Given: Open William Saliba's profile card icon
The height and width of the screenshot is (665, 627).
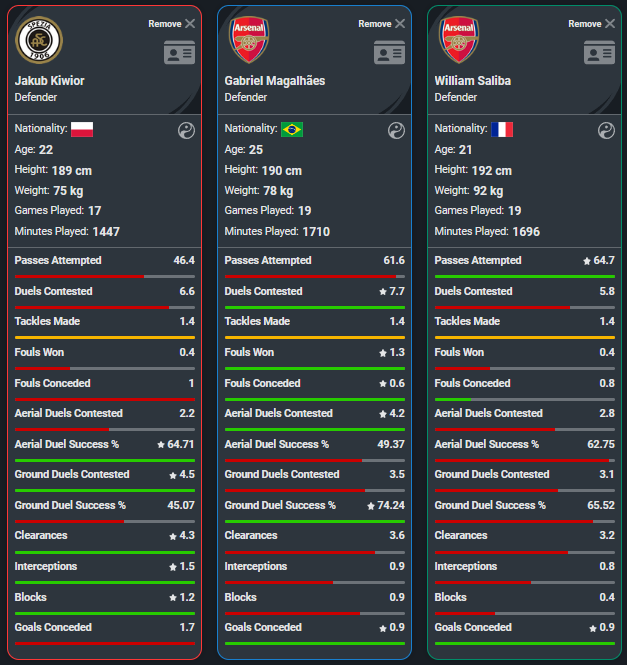Looking at the screenshot, I should (x=599, y=52).
